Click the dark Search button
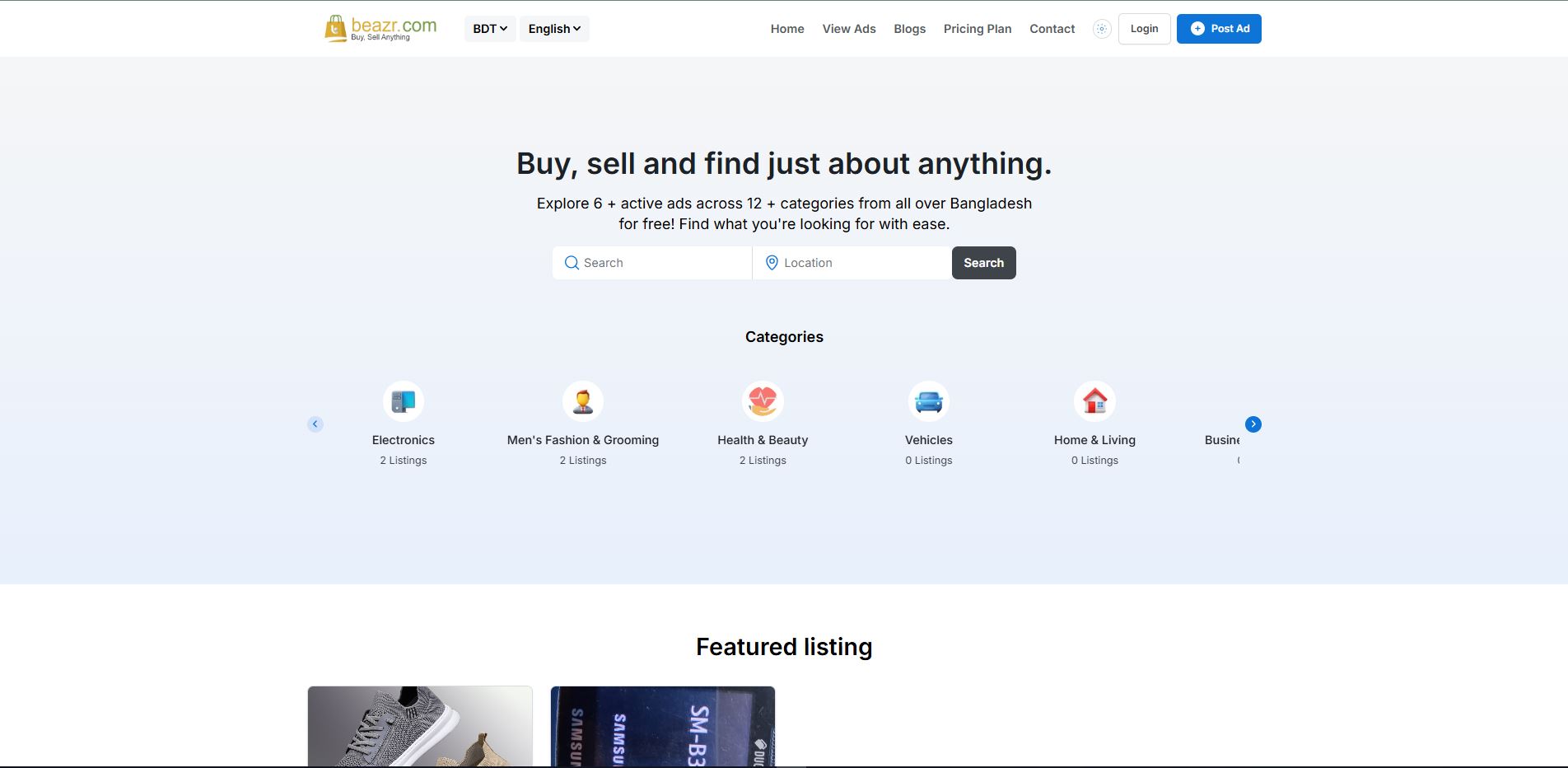 click(x=984, y=263)
